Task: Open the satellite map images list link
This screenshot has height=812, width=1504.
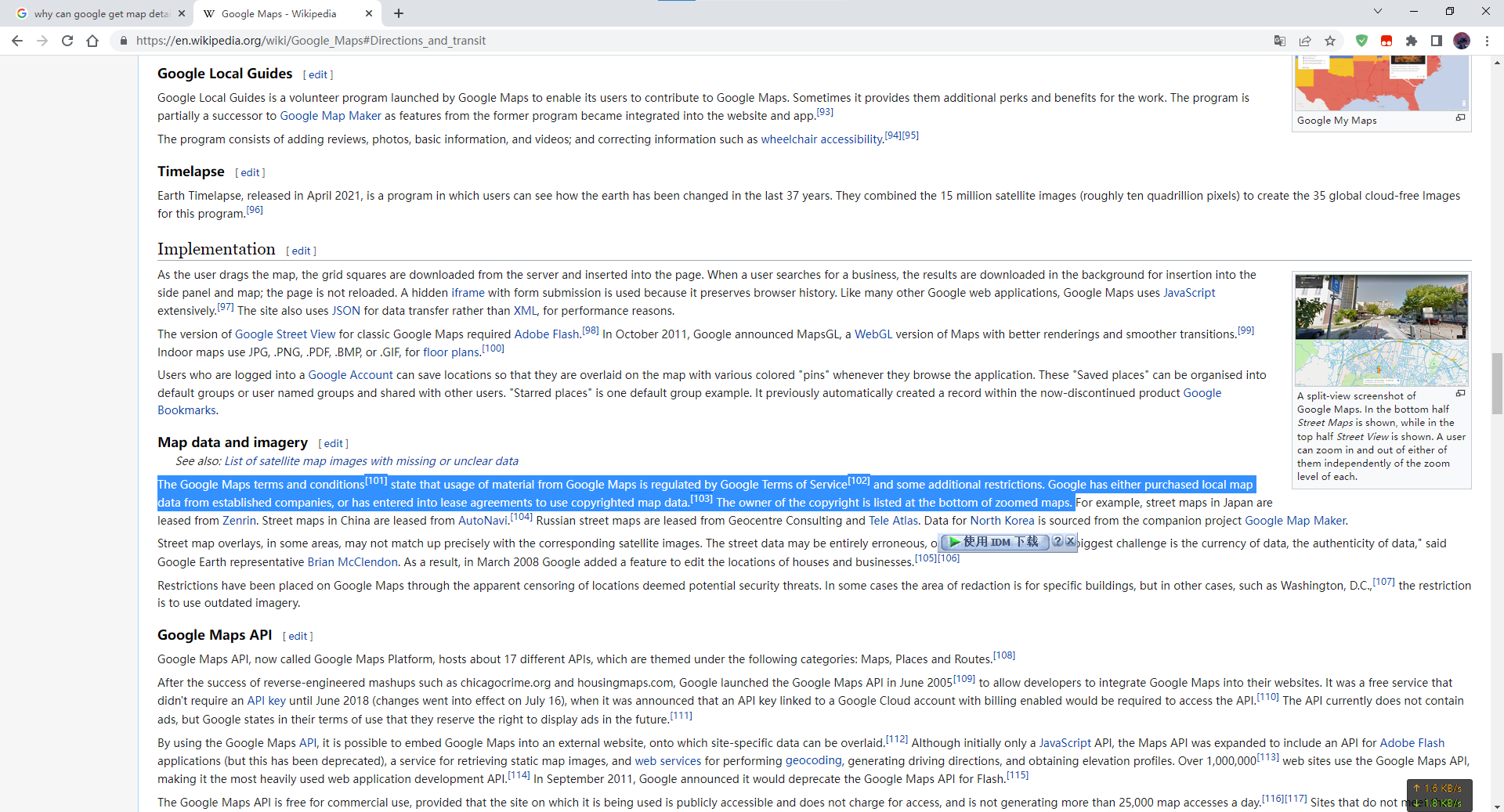Action: (x=371, y=461)
